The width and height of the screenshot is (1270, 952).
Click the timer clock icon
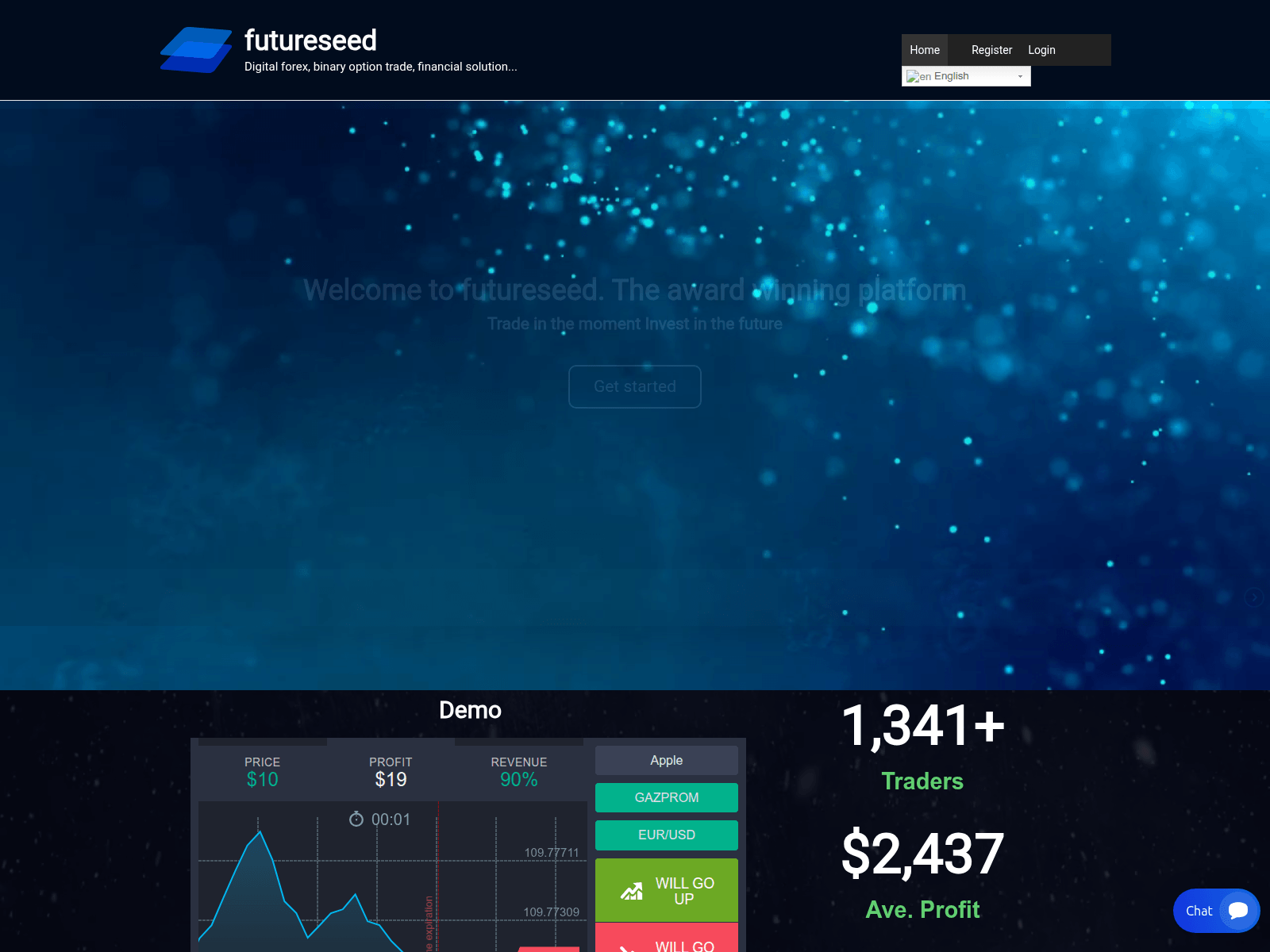click(356, 819)
